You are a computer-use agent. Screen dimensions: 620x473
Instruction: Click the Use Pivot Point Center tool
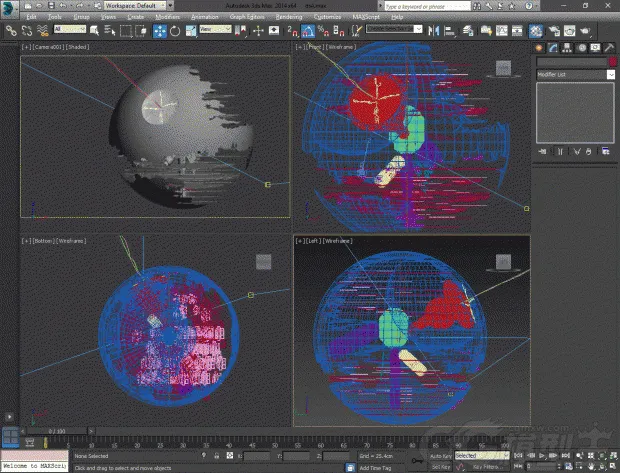coord(240,31)
